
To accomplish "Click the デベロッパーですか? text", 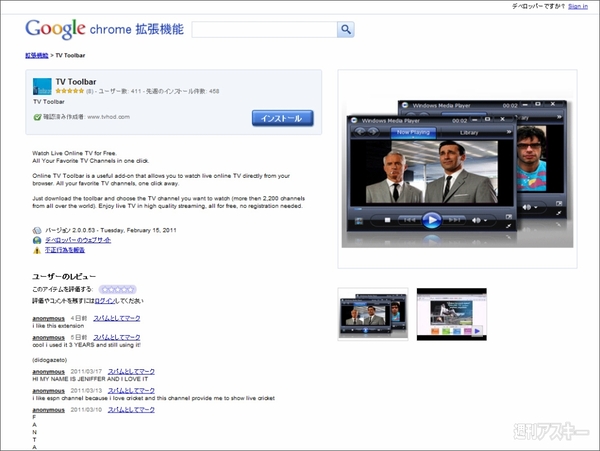I will (x=538, y=7).
